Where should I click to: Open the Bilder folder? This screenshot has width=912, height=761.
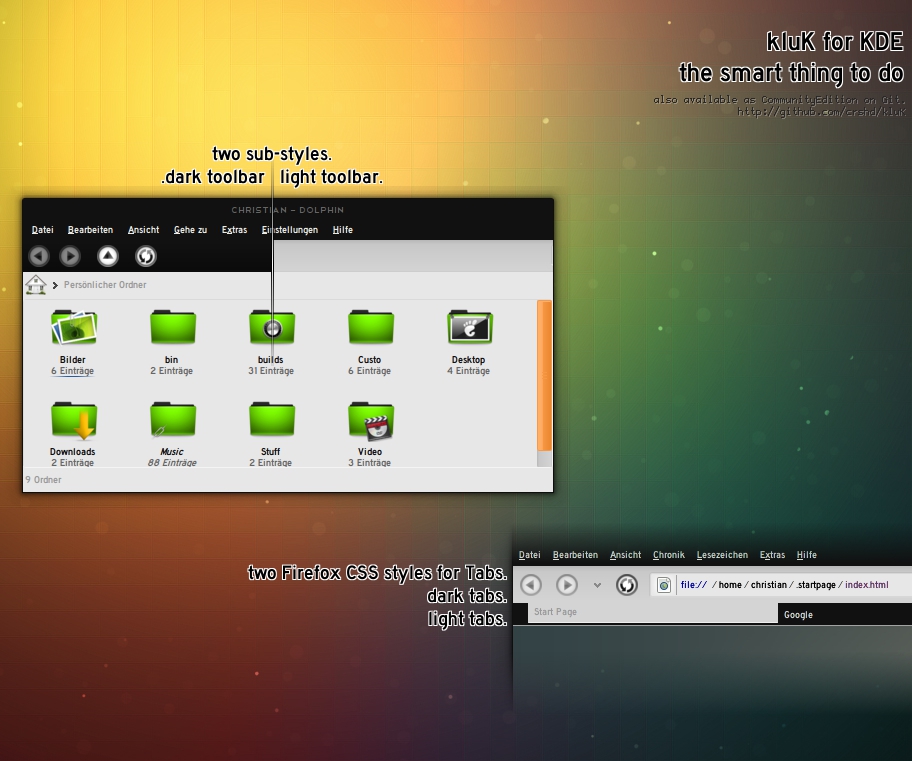tap(73, 328)
